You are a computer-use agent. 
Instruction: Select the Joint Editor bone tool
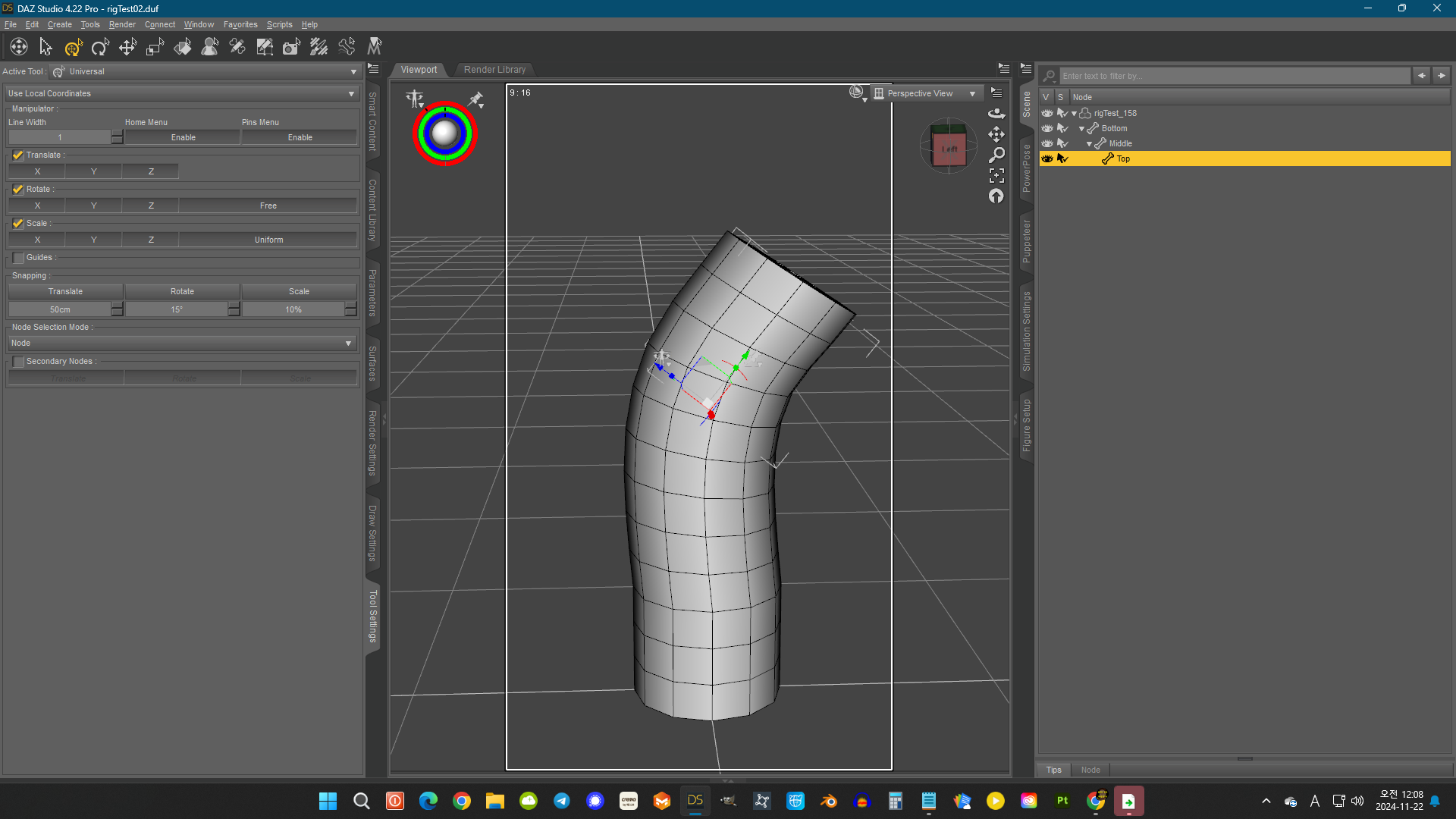pyautogui.click(x=237, y=47)
